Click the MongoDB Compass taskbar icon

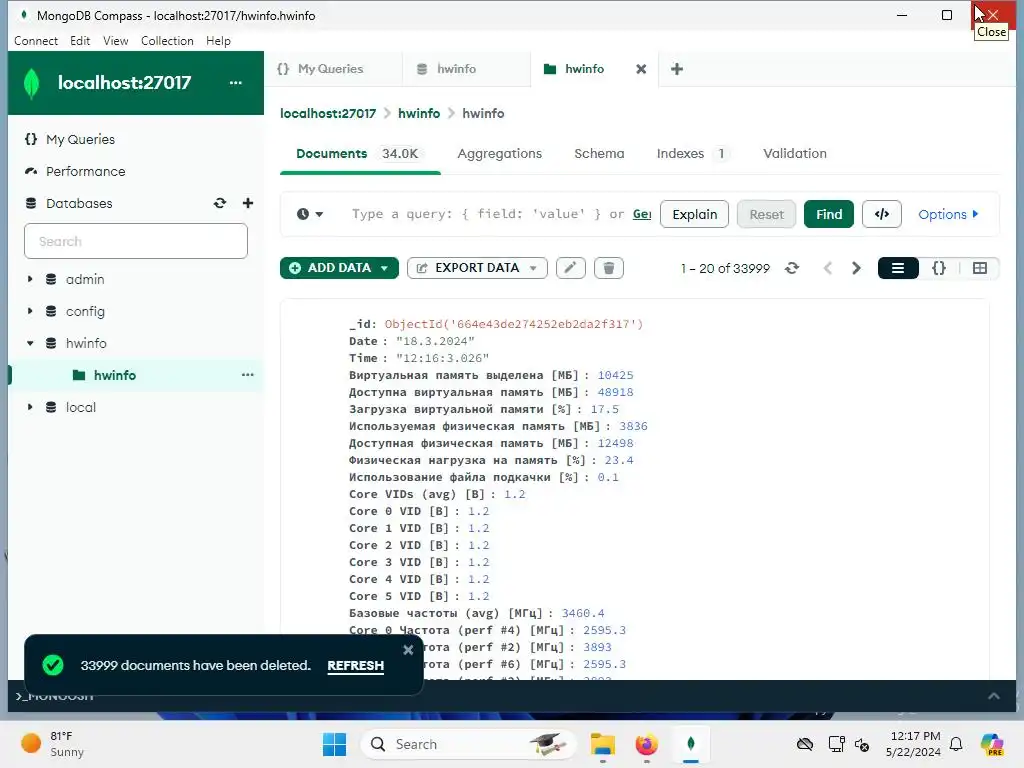pyautogui.click(x=690, y=744)
